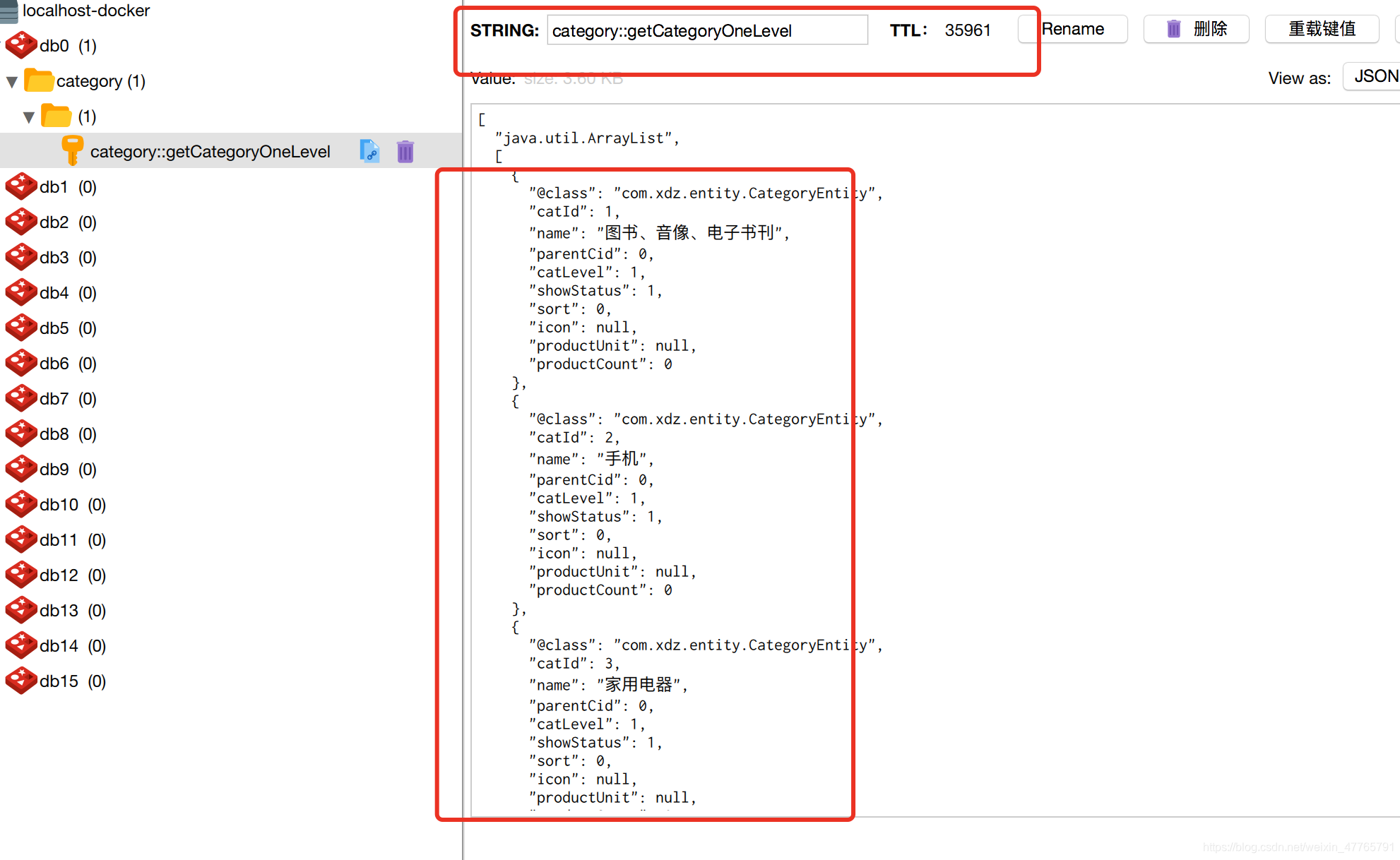Click the db9 database icon
This screenshot has height=860, width=1400.
tap(21, 469)
